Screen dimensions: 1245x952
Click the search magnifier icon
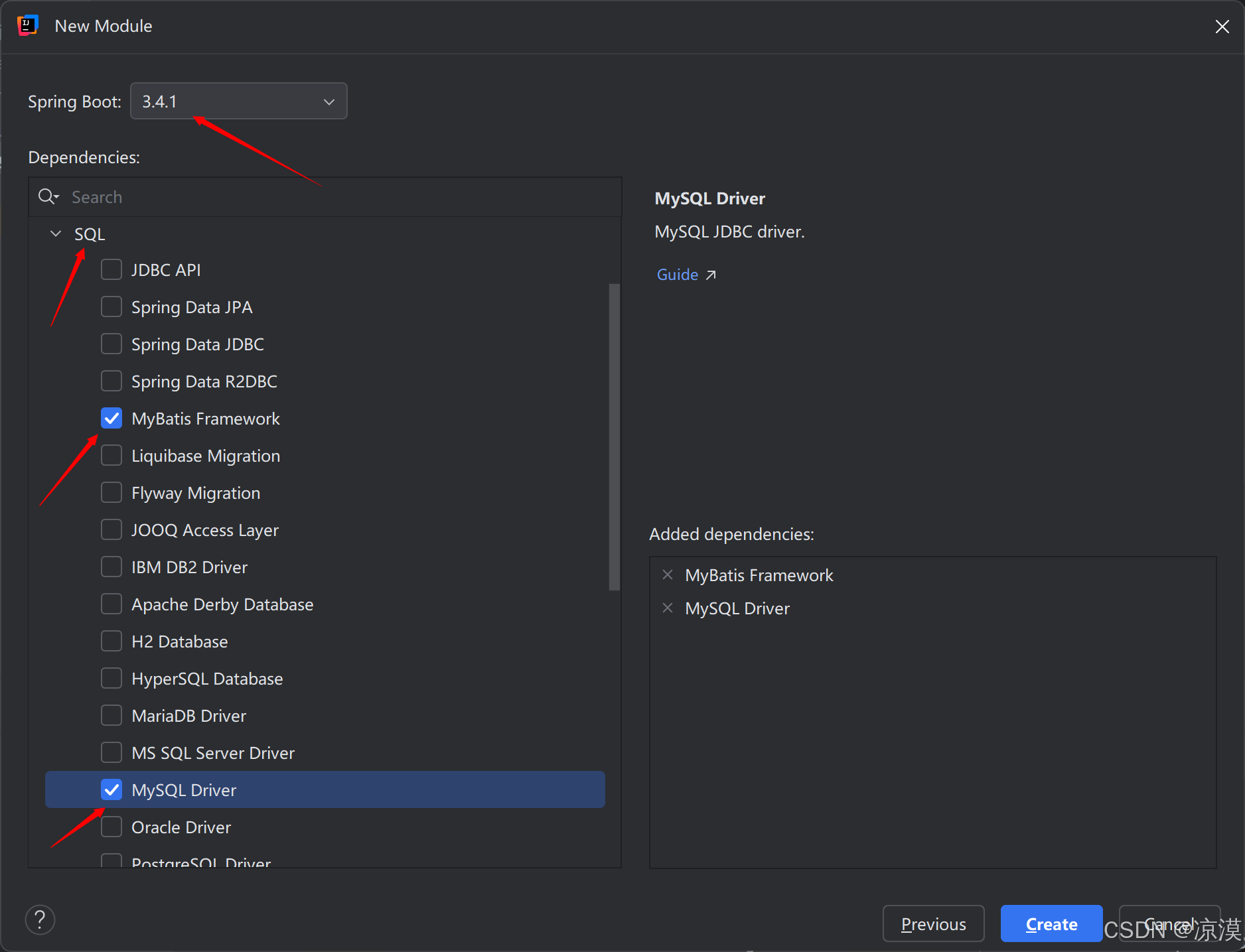point(48,196)
